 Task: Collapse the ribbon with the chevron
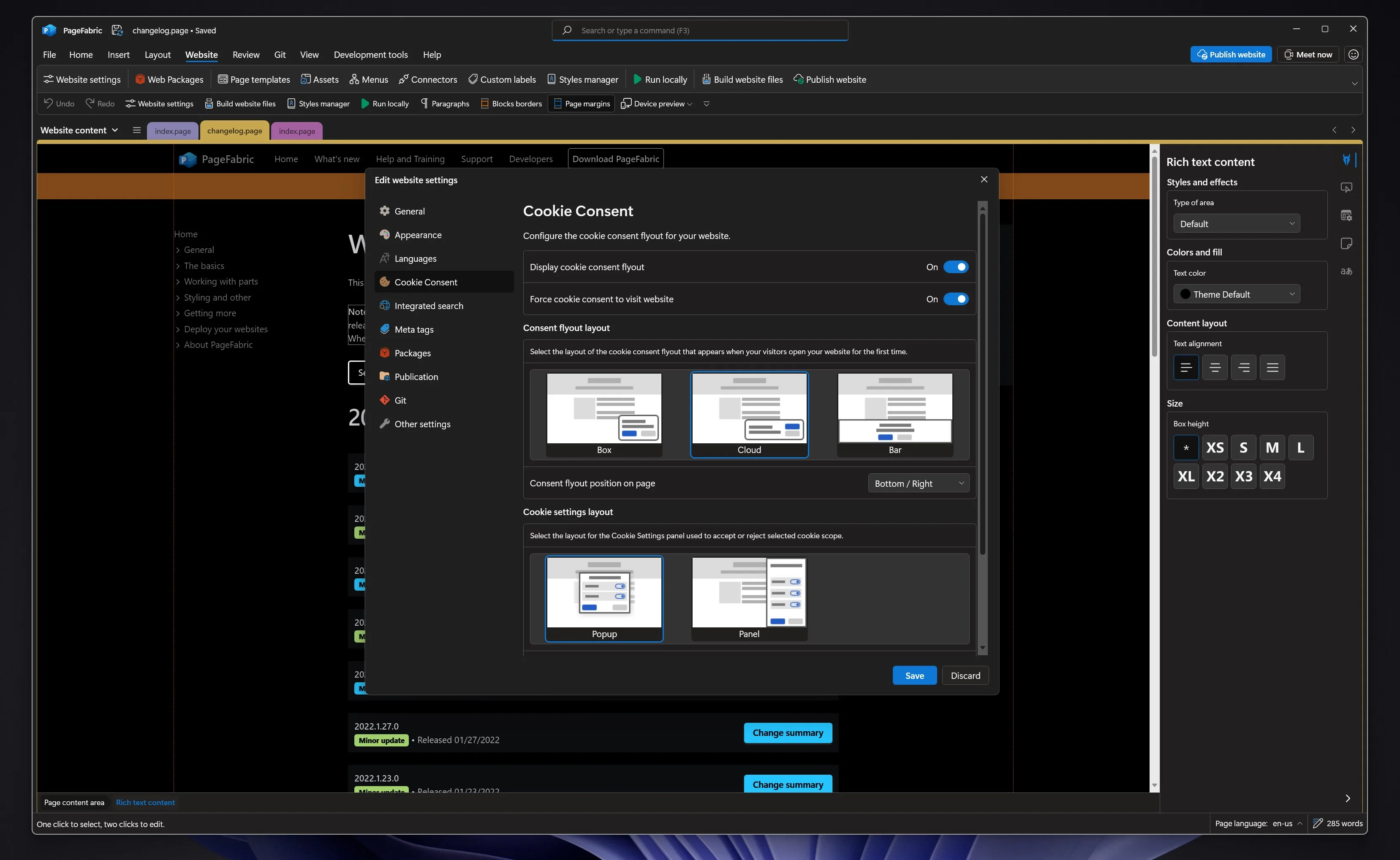tap(1354, 83)
